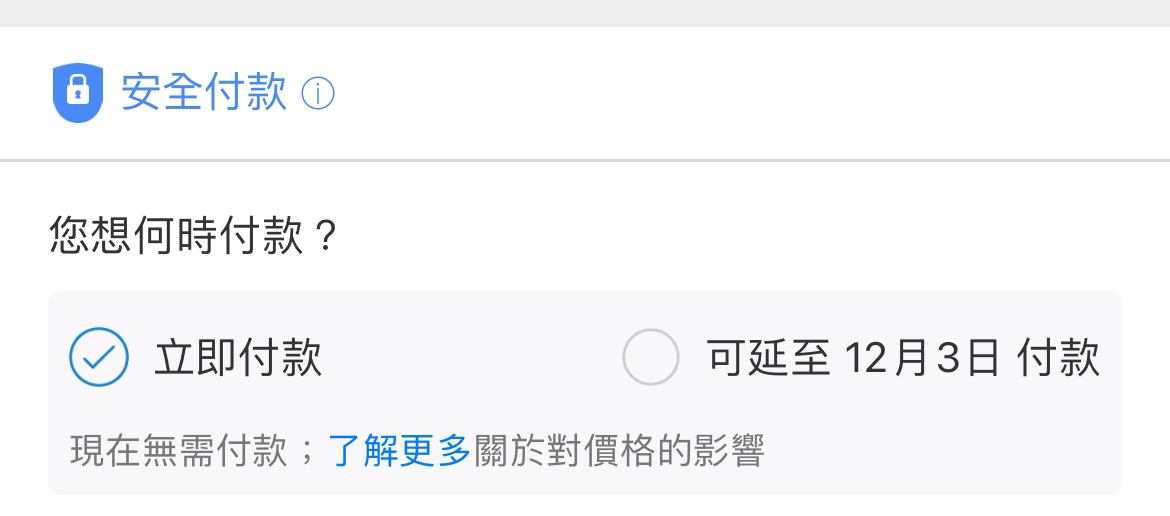The height and width of the screenshot is (516, 1170).
Task: Click the gray bar above the page
Action: (585, 13)
